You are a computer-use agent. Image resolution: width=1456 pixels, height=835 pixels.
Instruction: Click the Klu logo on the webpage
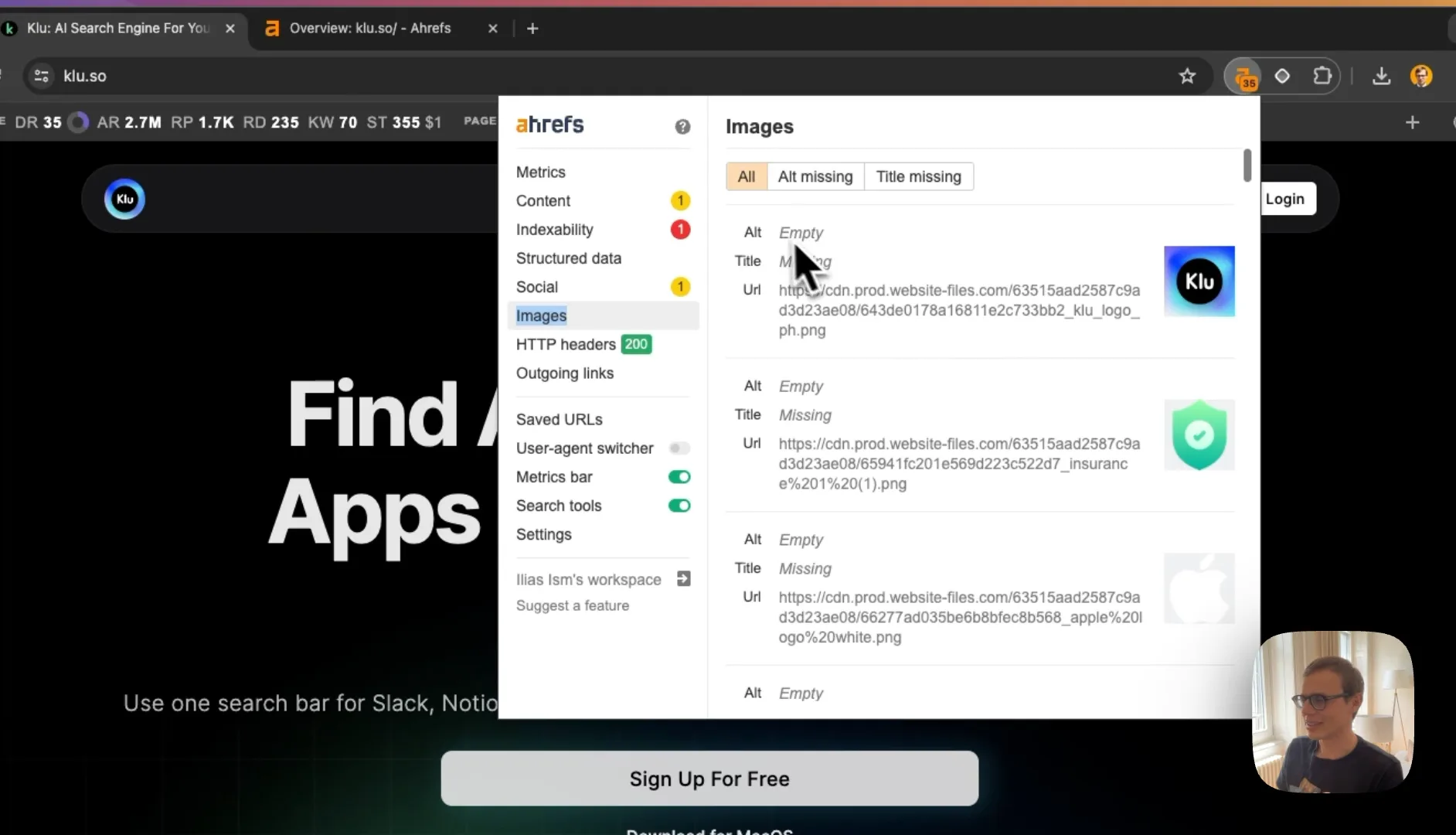pyautogui.click(x=124, y=199)
